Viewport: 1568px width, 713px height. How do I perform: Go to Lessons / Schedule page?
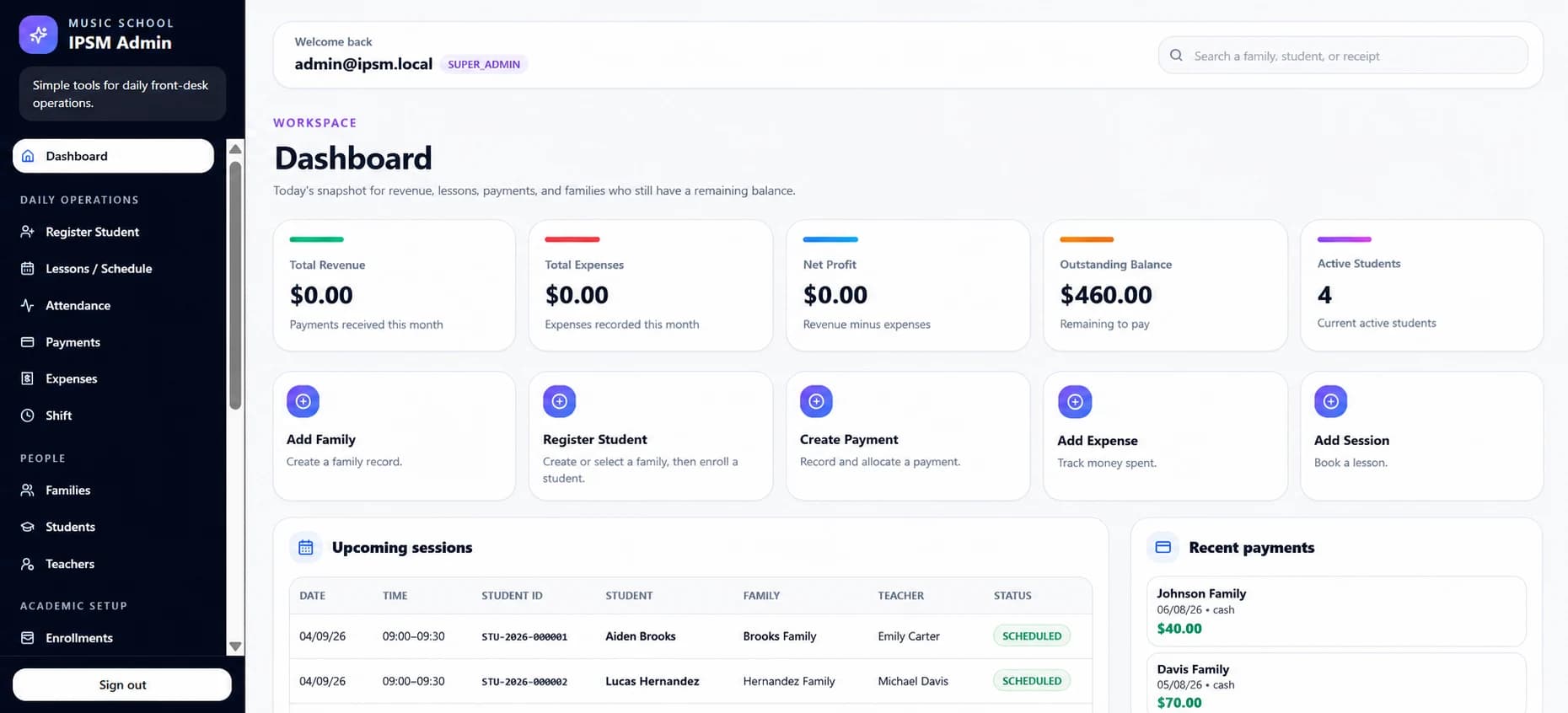click(x=114, y=268)
